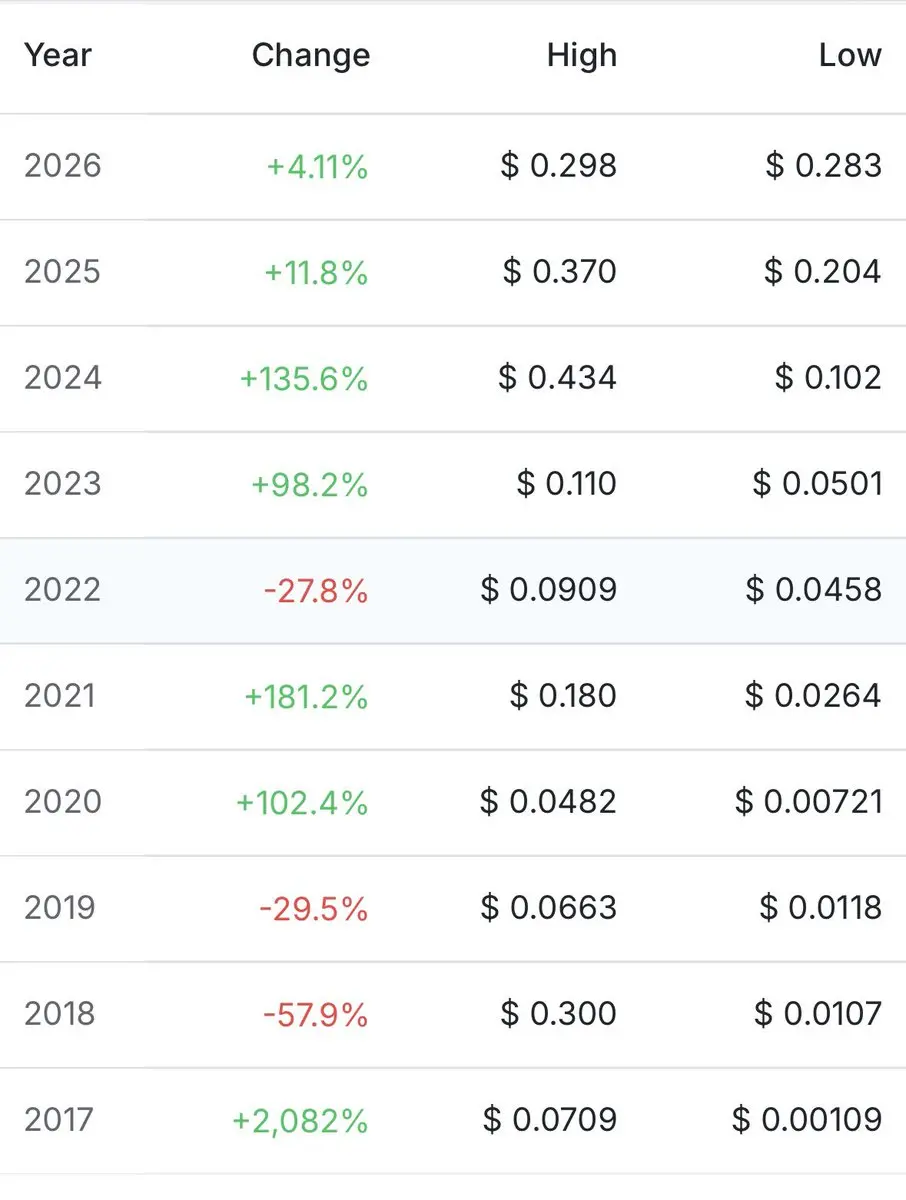This screenshot has height=1200, width=906.
Task: Click the 2025 low value $ 0.204
Action: coord(823,272)
